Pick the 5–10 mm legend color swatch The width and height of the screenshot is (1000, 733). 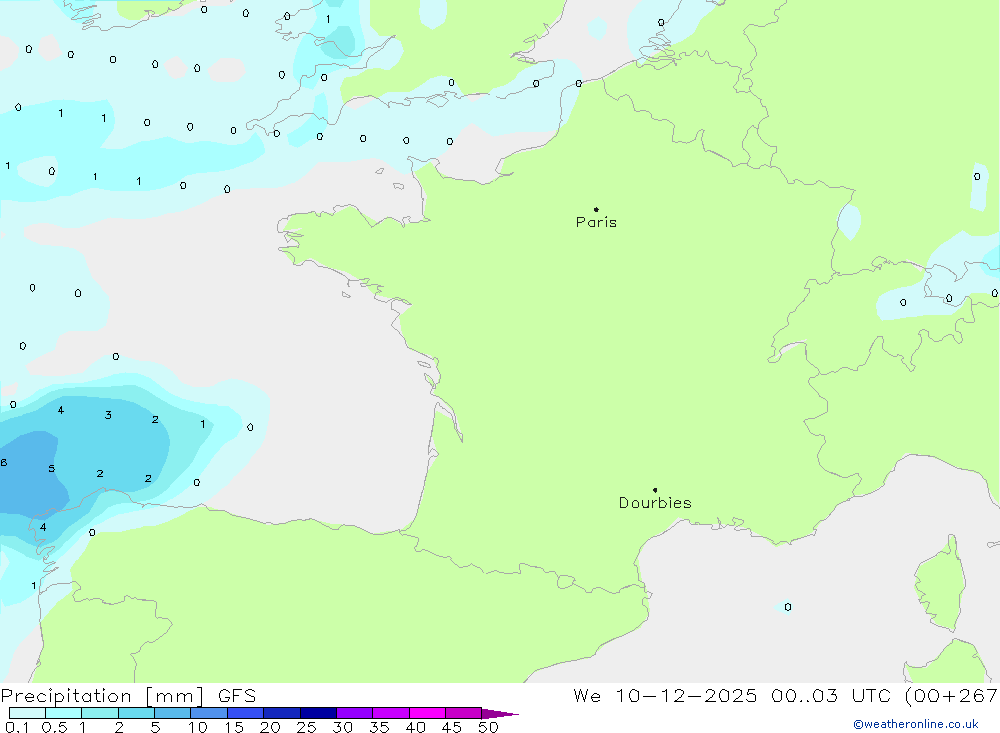(x=173, y=713)
